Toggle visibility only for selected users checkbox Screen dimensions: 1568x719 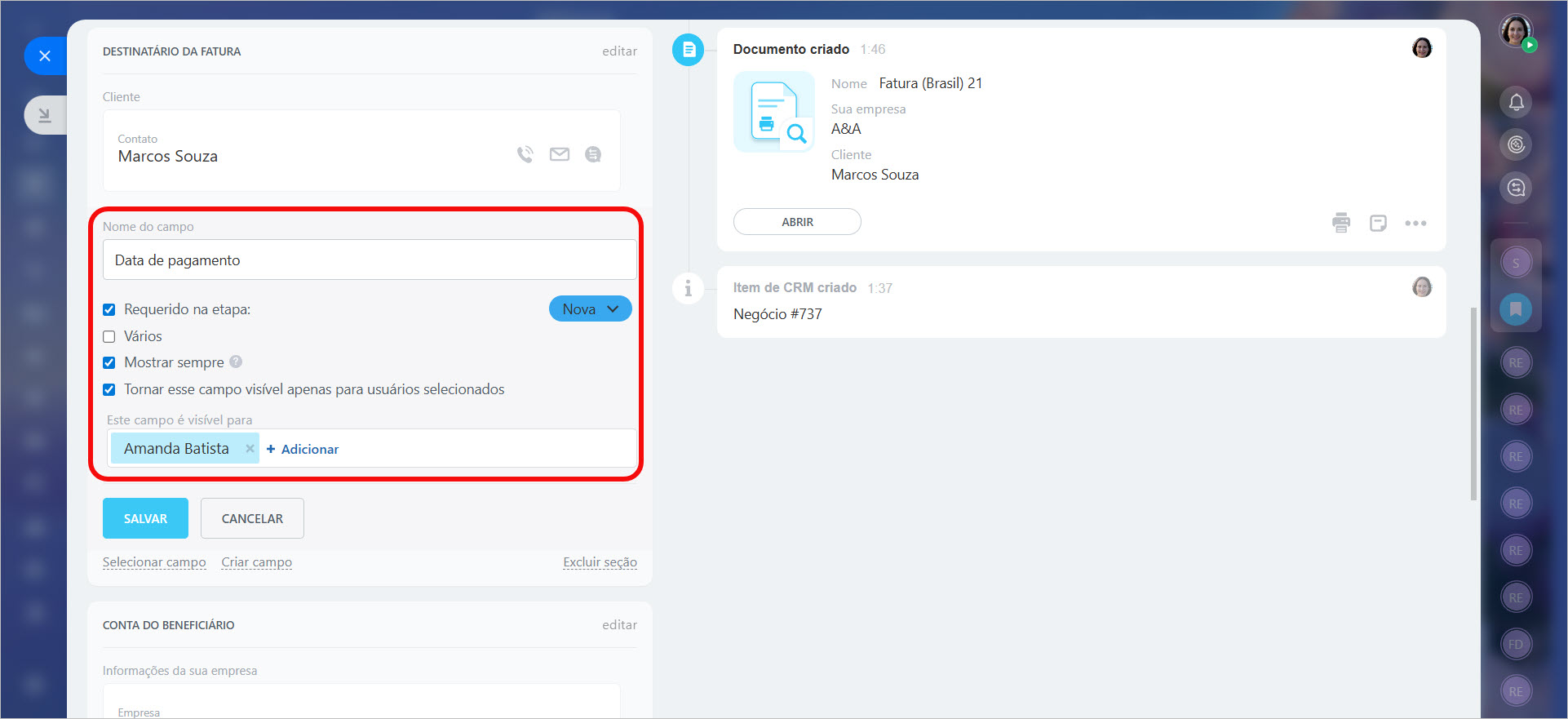pyautogui.click(x=109, y=389)
